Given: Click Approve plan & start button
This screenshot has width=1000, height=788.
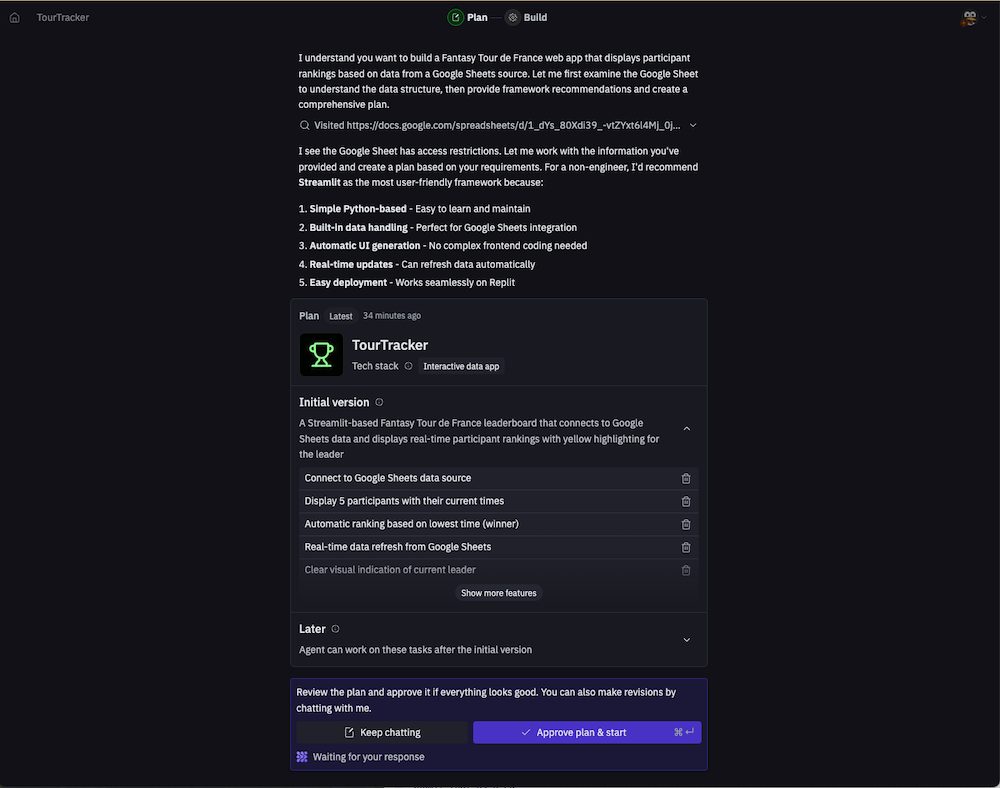Looking at the screenshot, I should click(587, 732).
